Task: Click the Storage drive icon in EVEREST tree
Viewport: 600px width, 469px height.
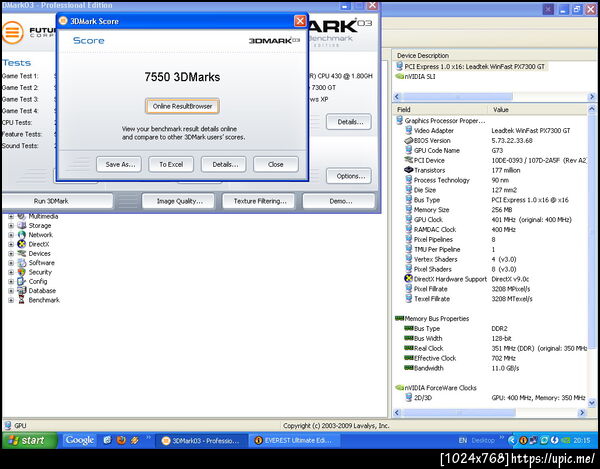Action: point(22,226)
